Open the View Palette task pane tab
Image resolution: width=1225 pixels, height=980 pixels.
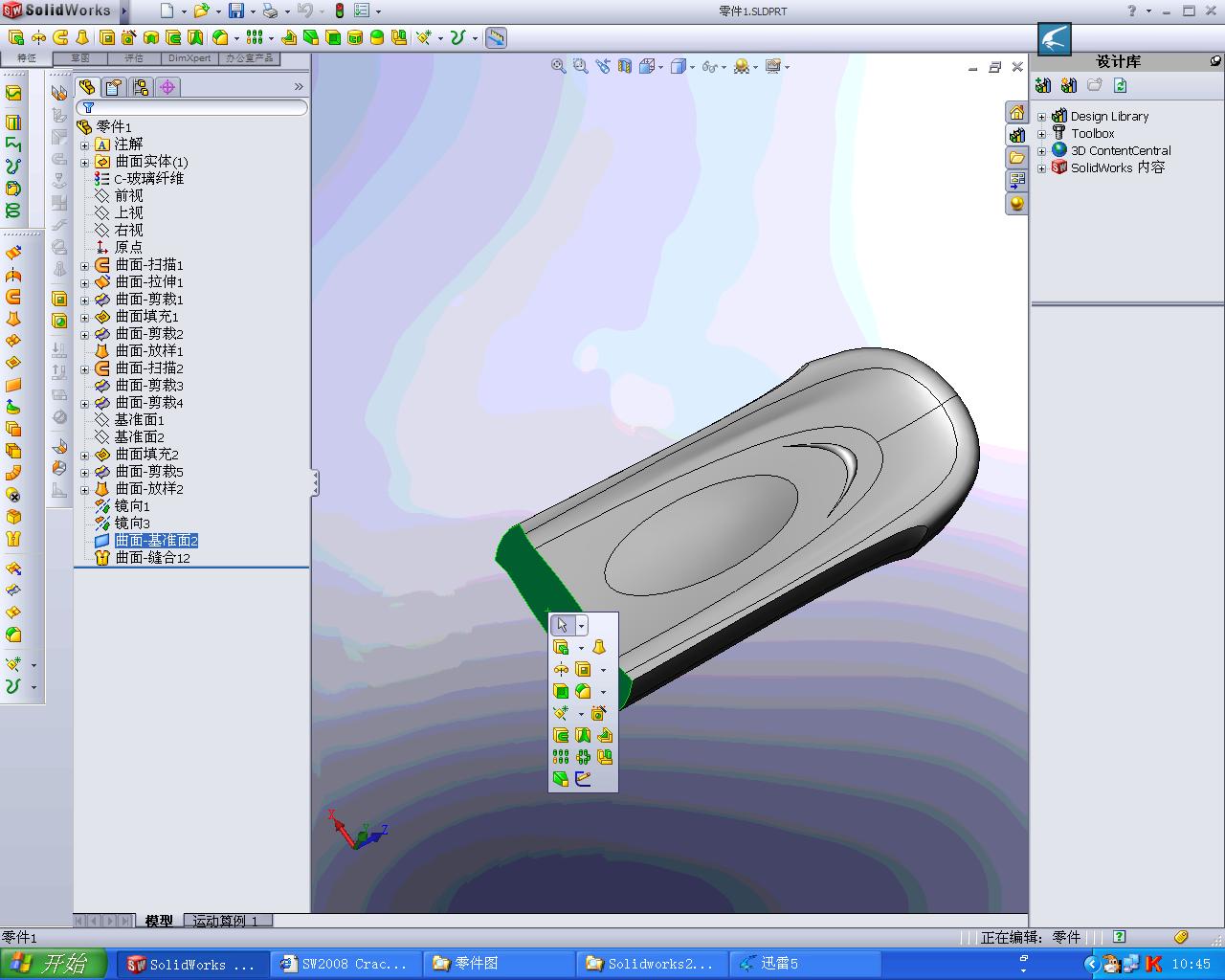pyautogui.click(x=1016, y=181)
